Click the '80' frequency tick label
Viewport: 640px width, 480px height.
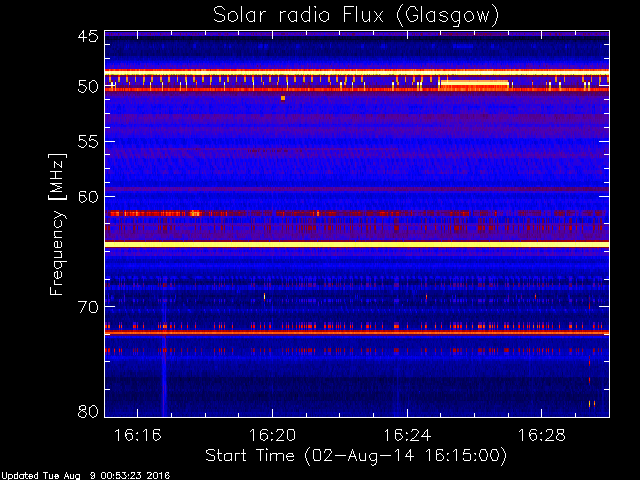click(88, 411)
